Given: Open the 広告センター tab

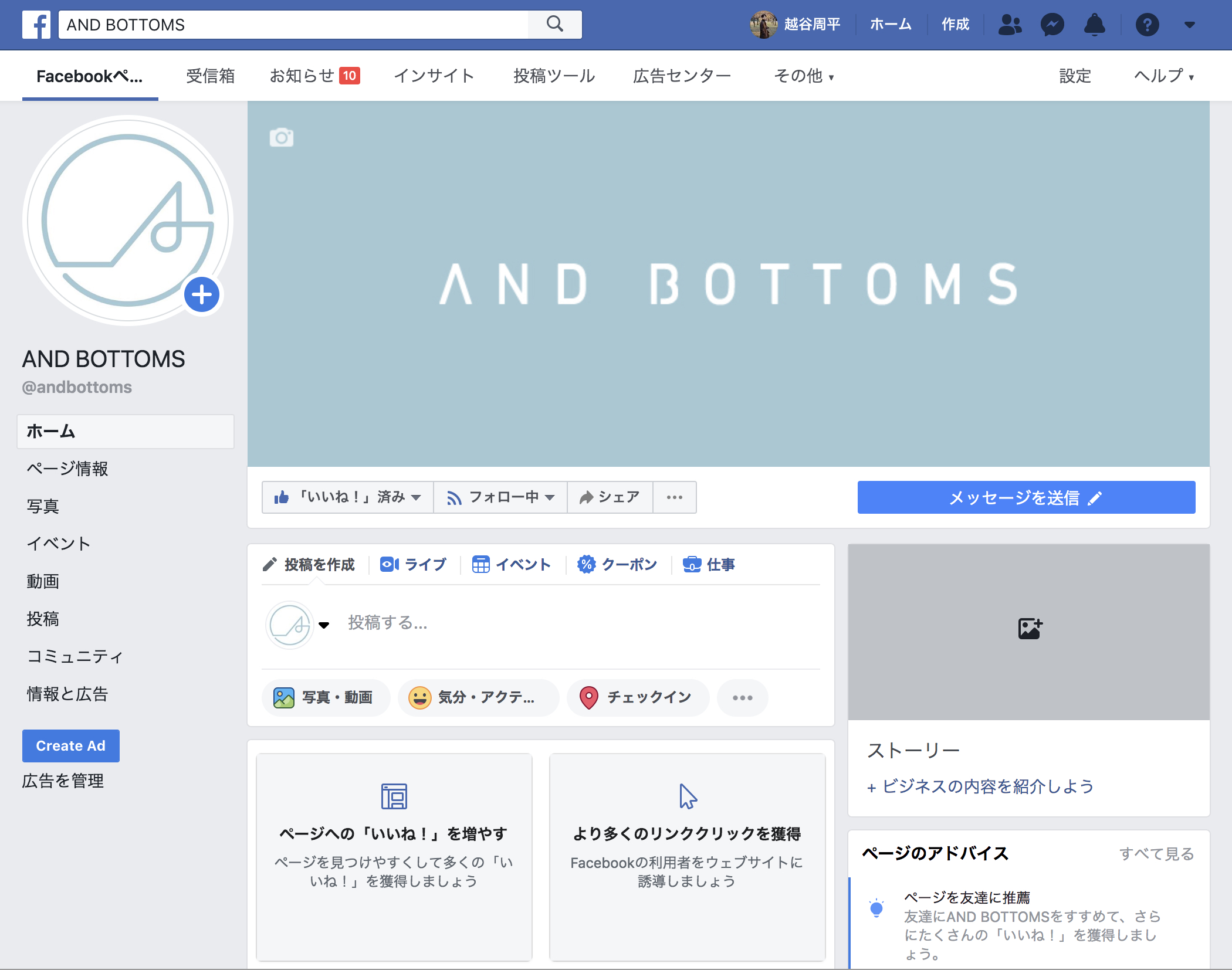Looking at the screenshot, I should click(x=682, y=76).
